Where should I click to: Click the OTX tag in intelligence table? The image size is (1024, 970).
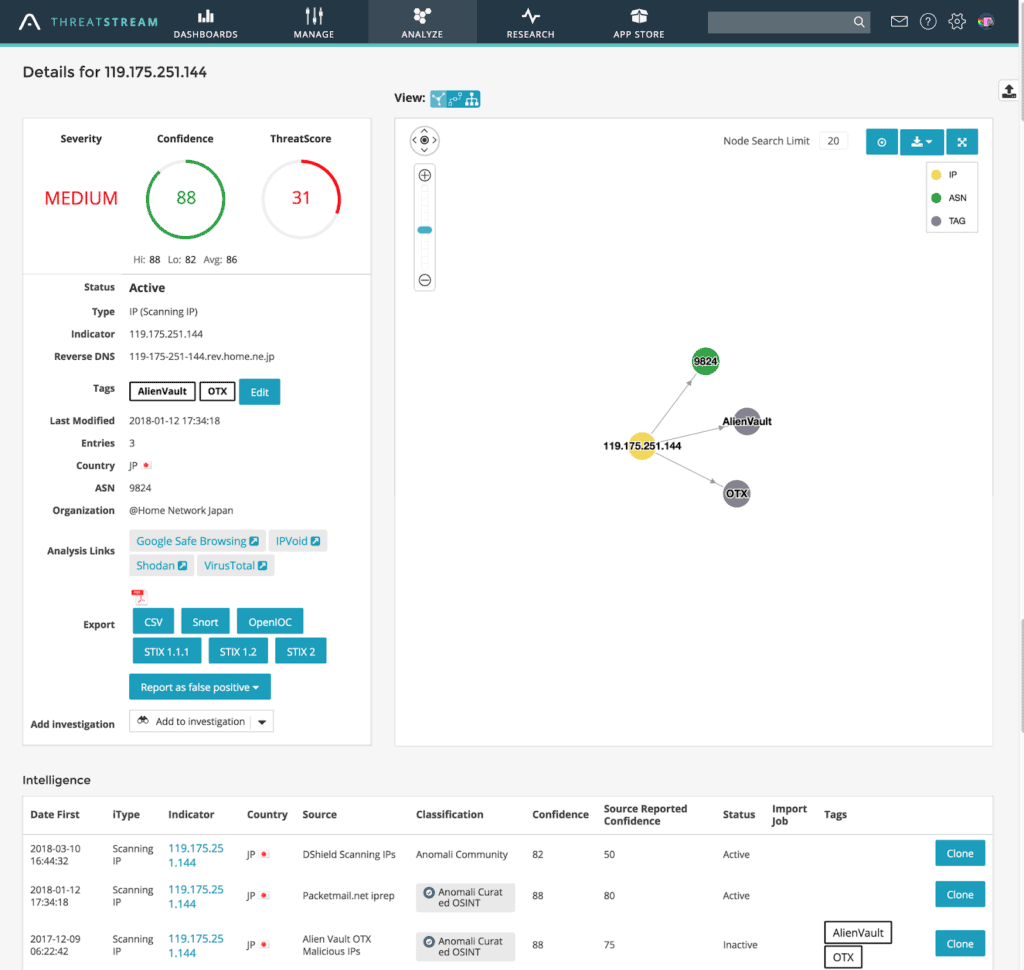pyautogui.click(x=843, y=957)
